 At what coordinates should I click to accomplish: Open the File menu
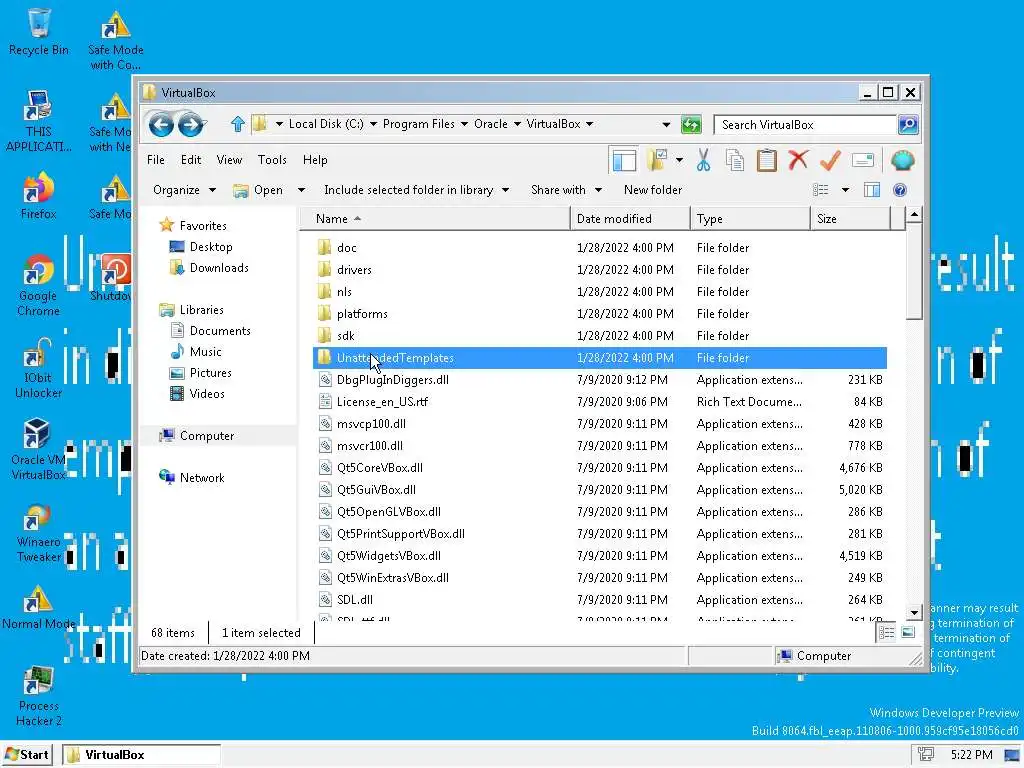(155, 160)
